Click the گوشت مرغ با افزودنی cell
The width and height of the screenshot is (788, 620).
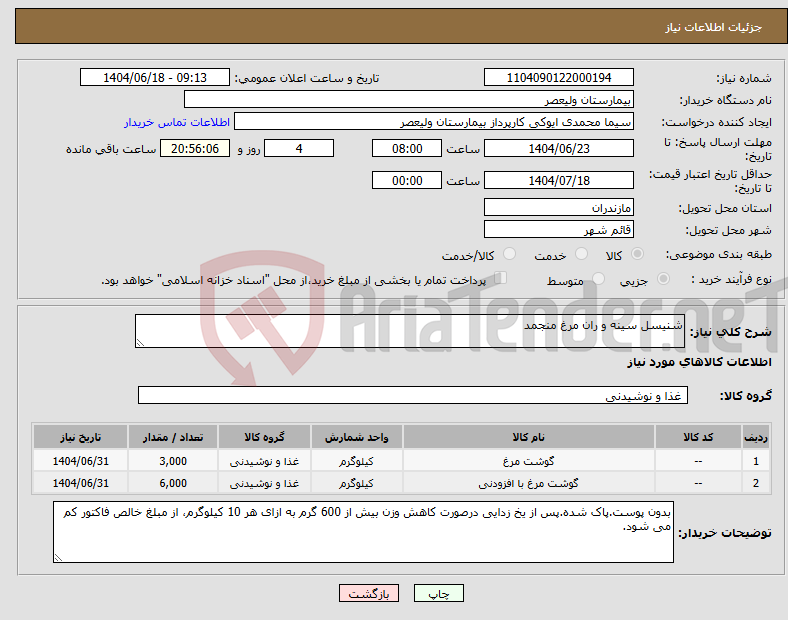click(528, 483)
